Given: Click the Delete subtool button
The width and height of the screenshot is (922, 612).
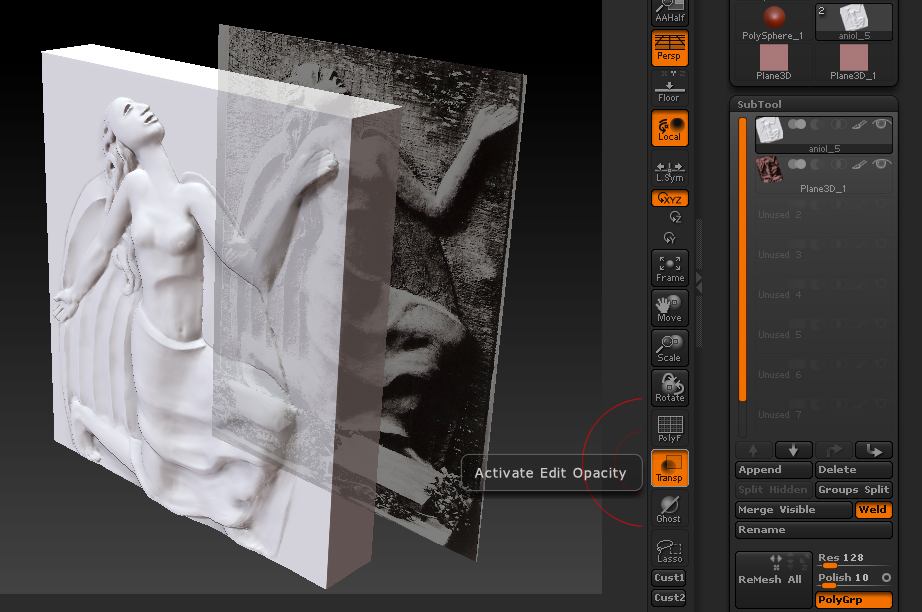Looking at the screenshot, I should [x=853, y=470].
